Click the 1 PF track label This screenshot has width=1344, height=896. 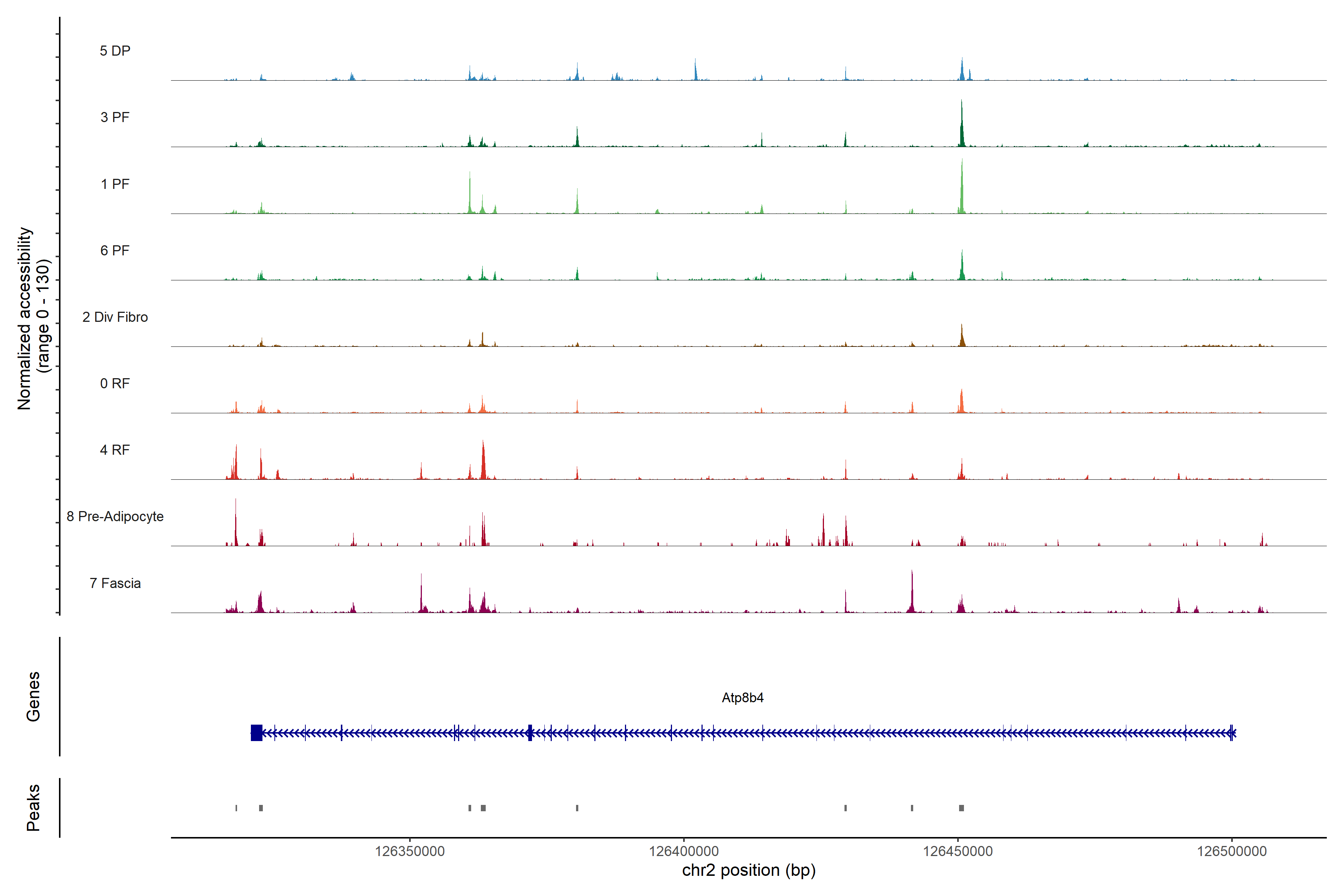115,184
